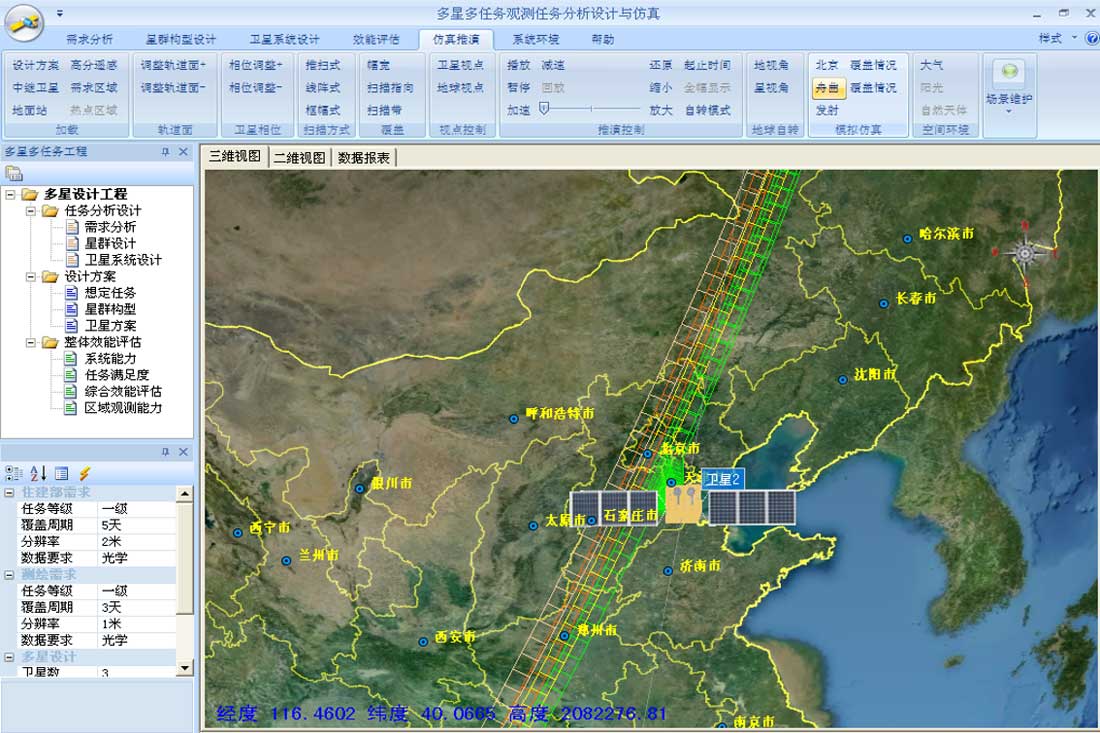Click the lightning bolt events icon
1100x733 pixels.
pos(84,473)
